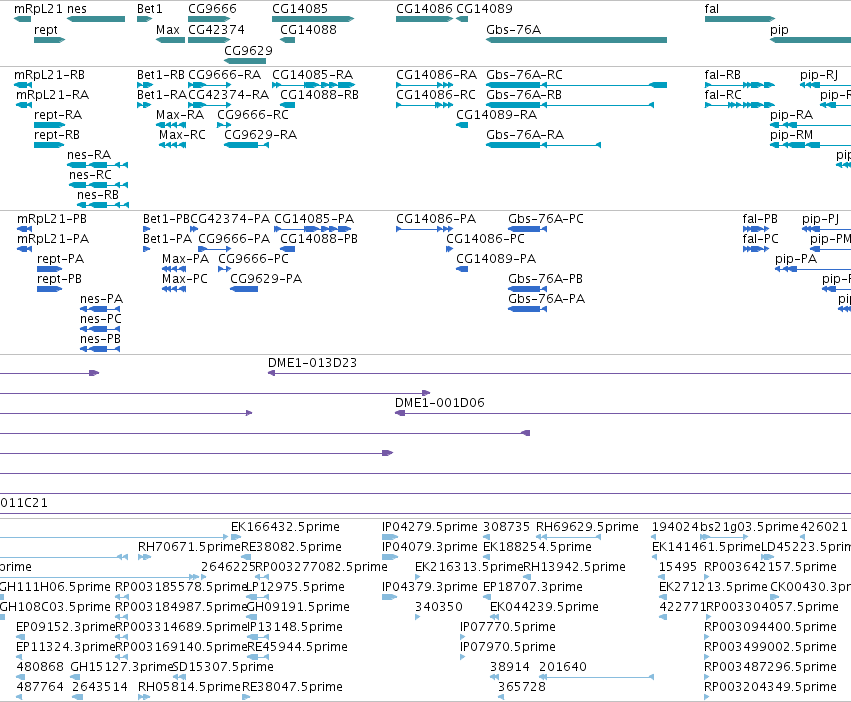Open protein label CG14089-PA
851x702 pixels.
[x=496, y=259]
